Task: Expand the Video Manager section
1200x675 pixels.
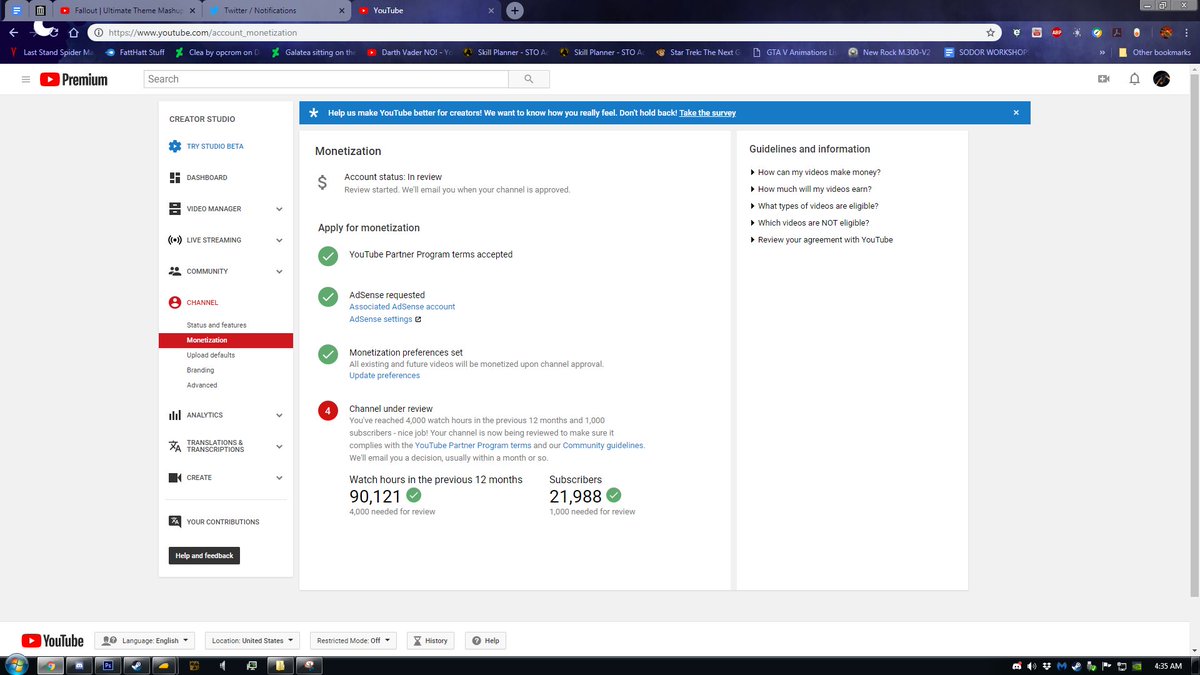Action: 279,209
